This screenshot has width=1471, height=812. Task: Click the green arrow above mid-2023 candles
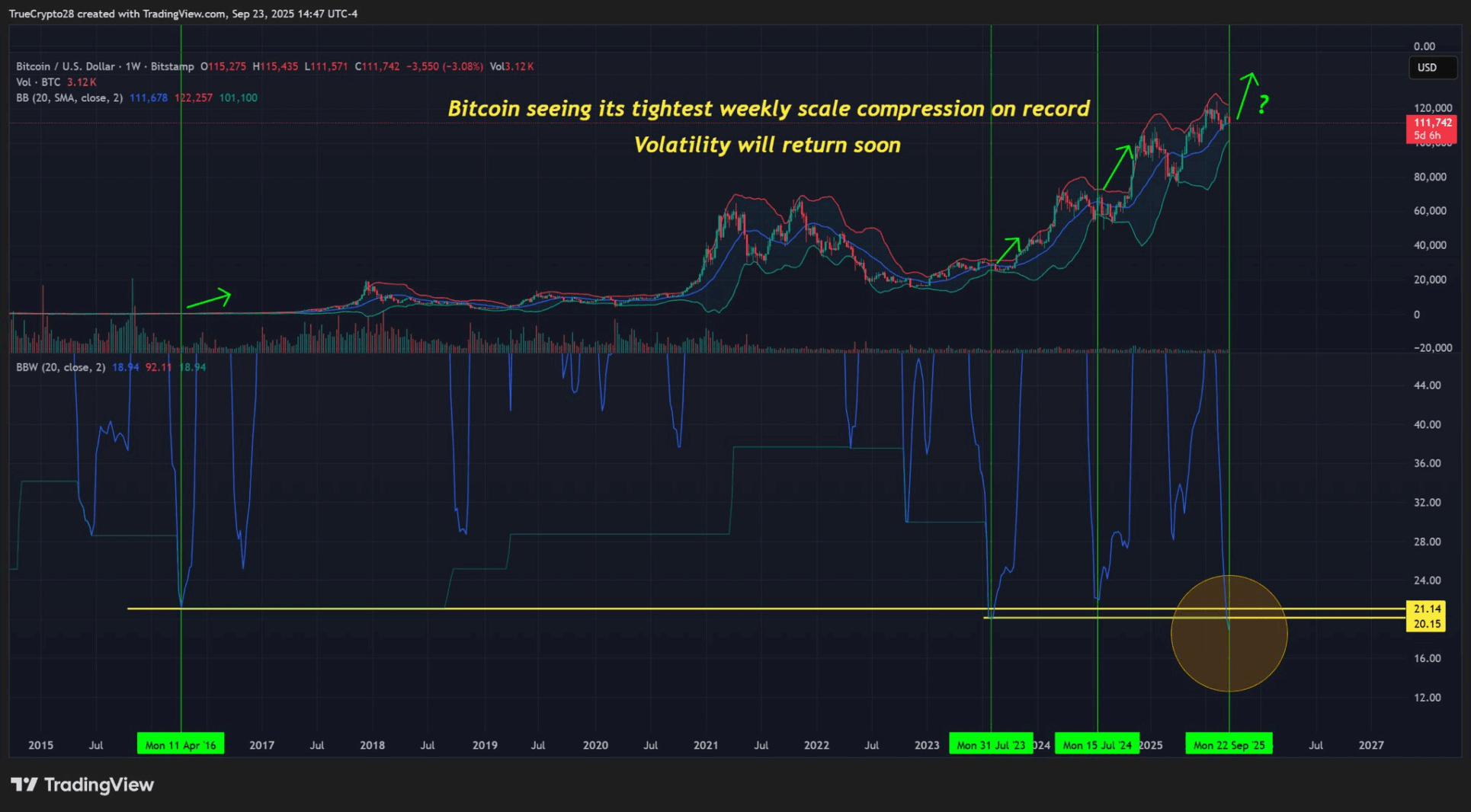(x=1008, y=251)
